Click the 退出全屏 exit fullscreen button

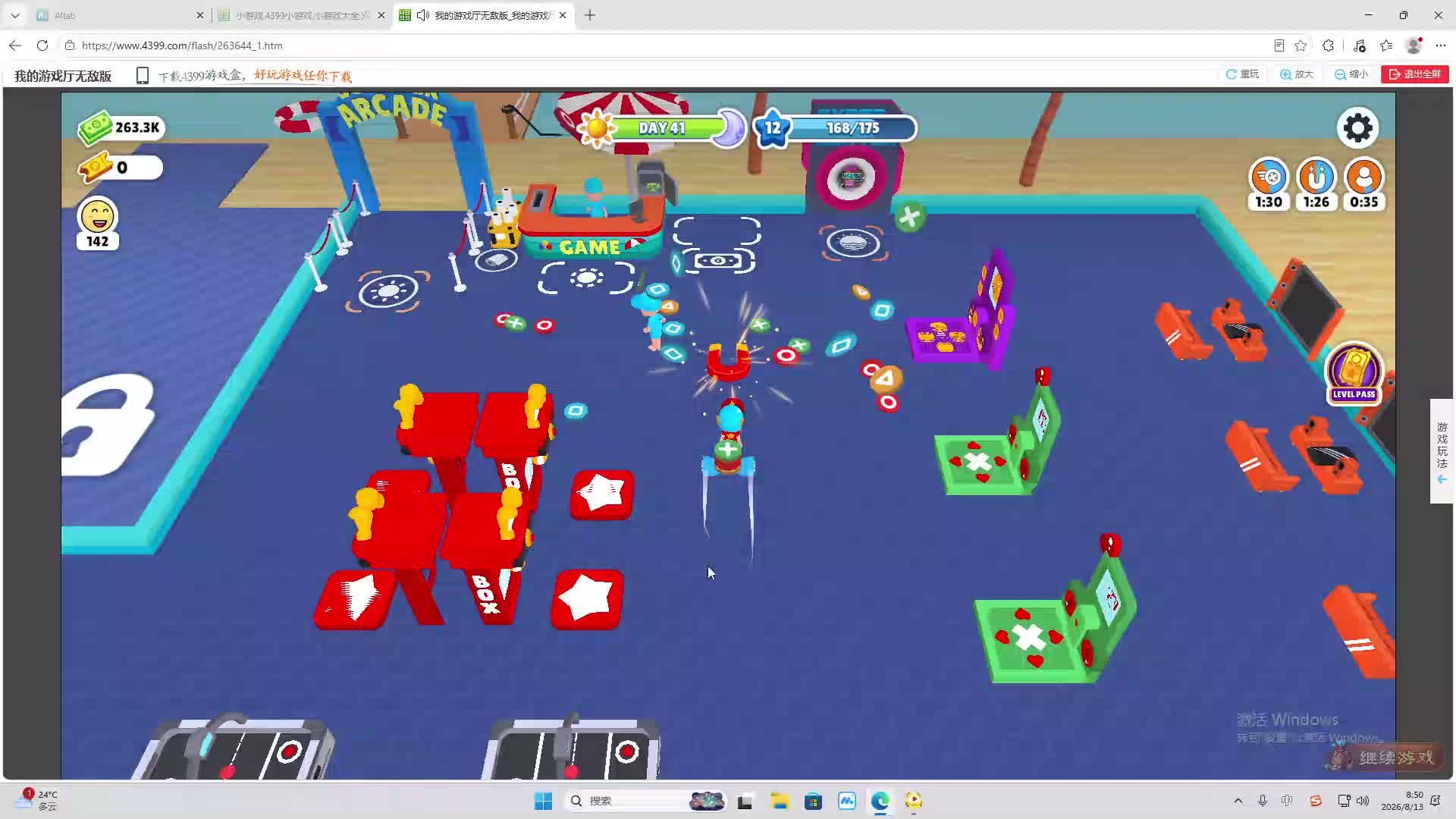(1415, 74)
